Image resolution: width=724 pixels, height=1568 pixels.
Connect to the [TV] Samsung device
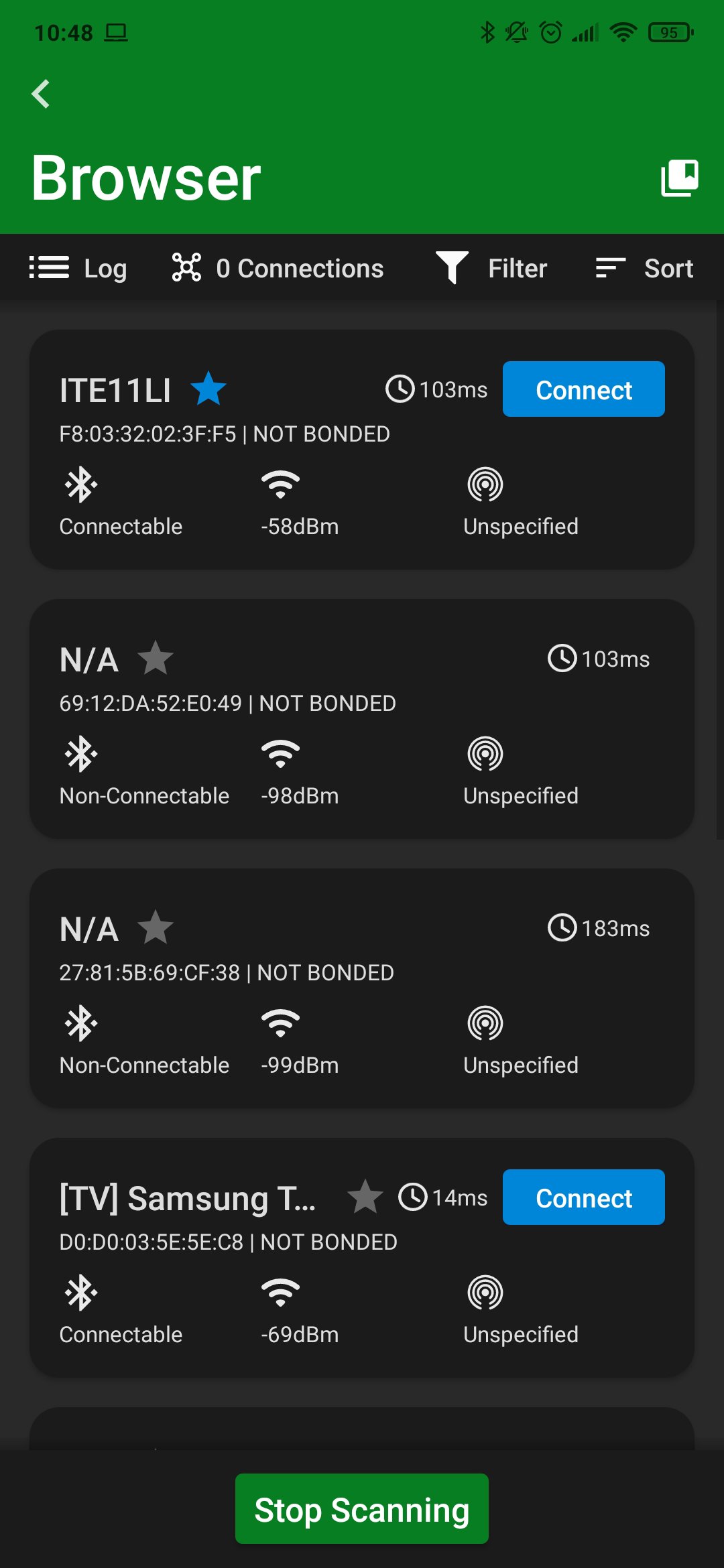click(584, 1197)
